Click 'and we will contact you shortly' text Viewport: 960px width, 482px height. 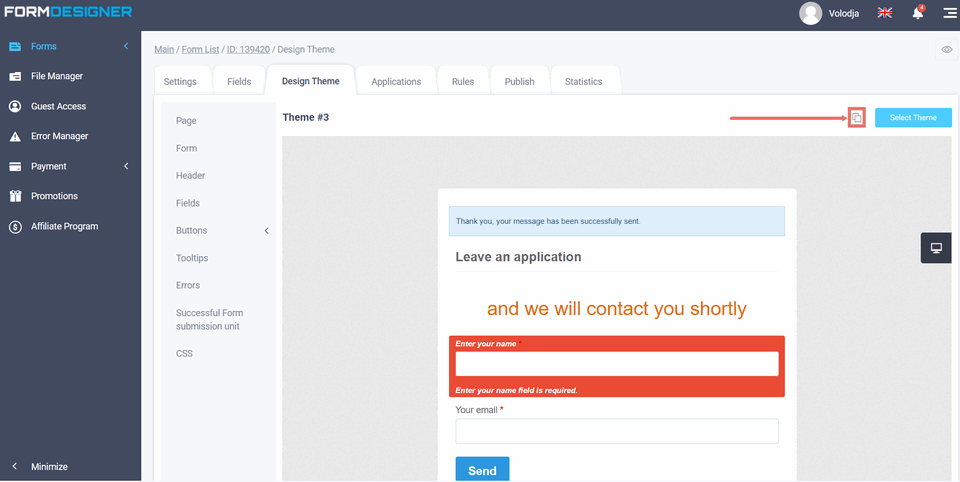[x=617, y=309]
